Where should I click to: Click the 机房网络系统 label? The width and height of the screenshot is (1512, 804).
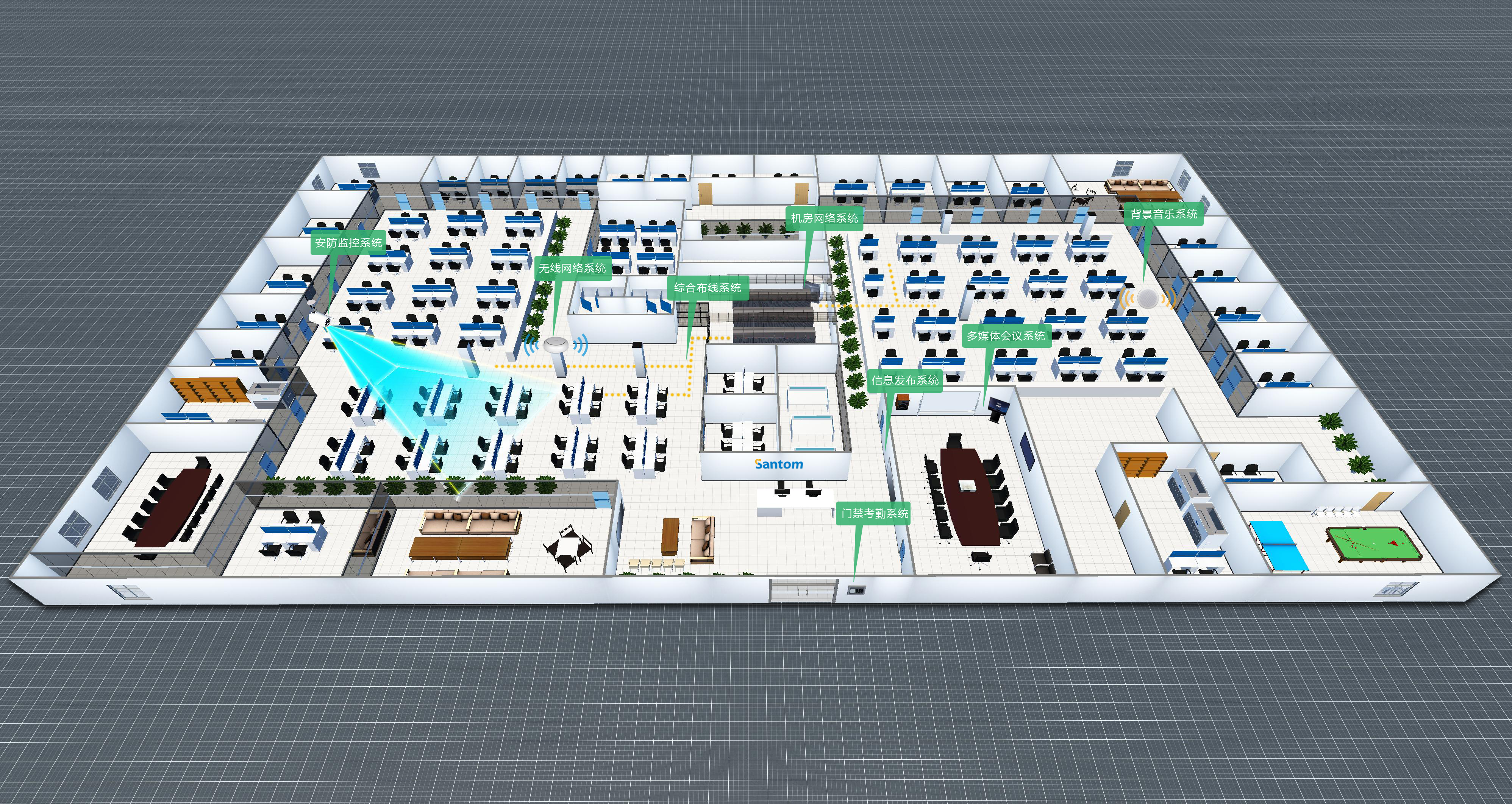coord(824,218)
